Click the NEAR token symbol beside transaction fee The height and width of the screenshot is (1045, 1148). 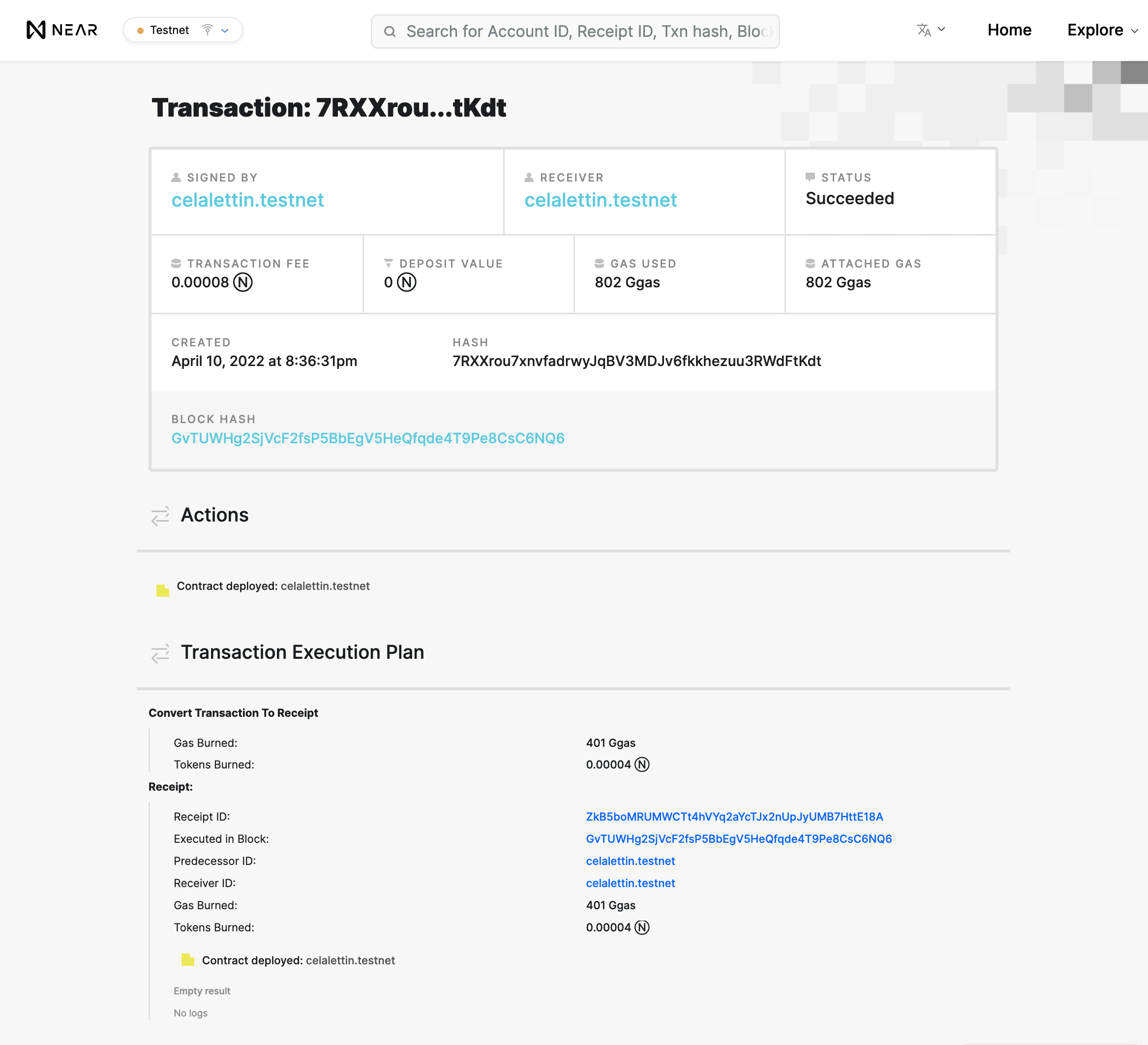243,282
